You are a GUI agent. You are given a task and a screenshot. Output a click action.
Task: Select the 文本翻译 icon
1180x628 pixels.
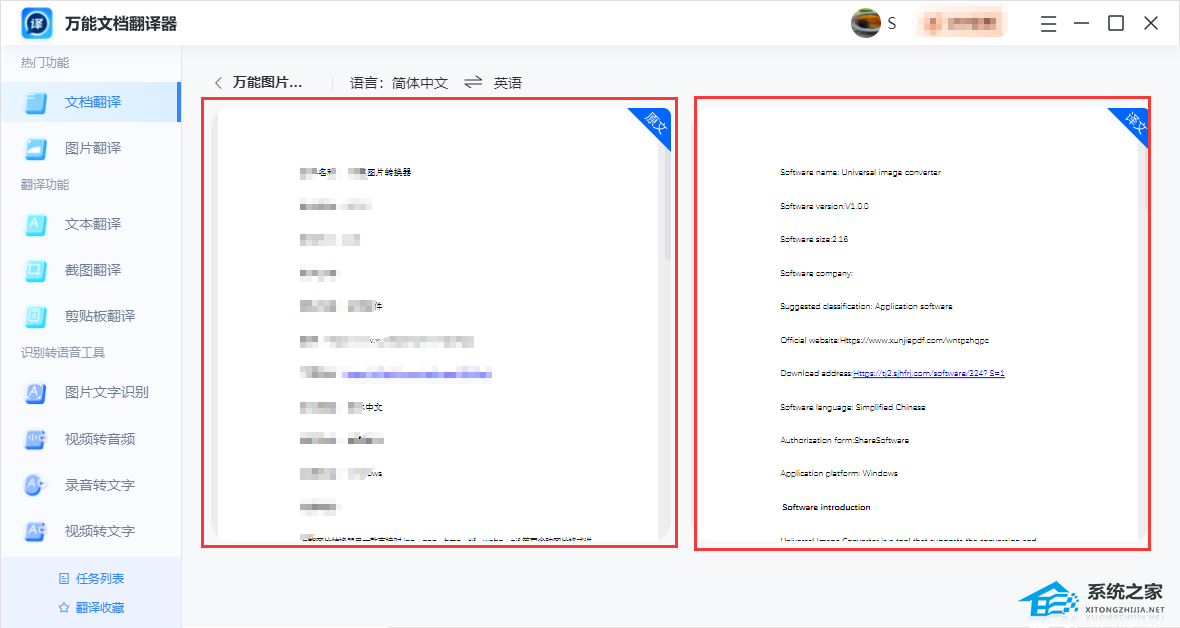(36, 224)
